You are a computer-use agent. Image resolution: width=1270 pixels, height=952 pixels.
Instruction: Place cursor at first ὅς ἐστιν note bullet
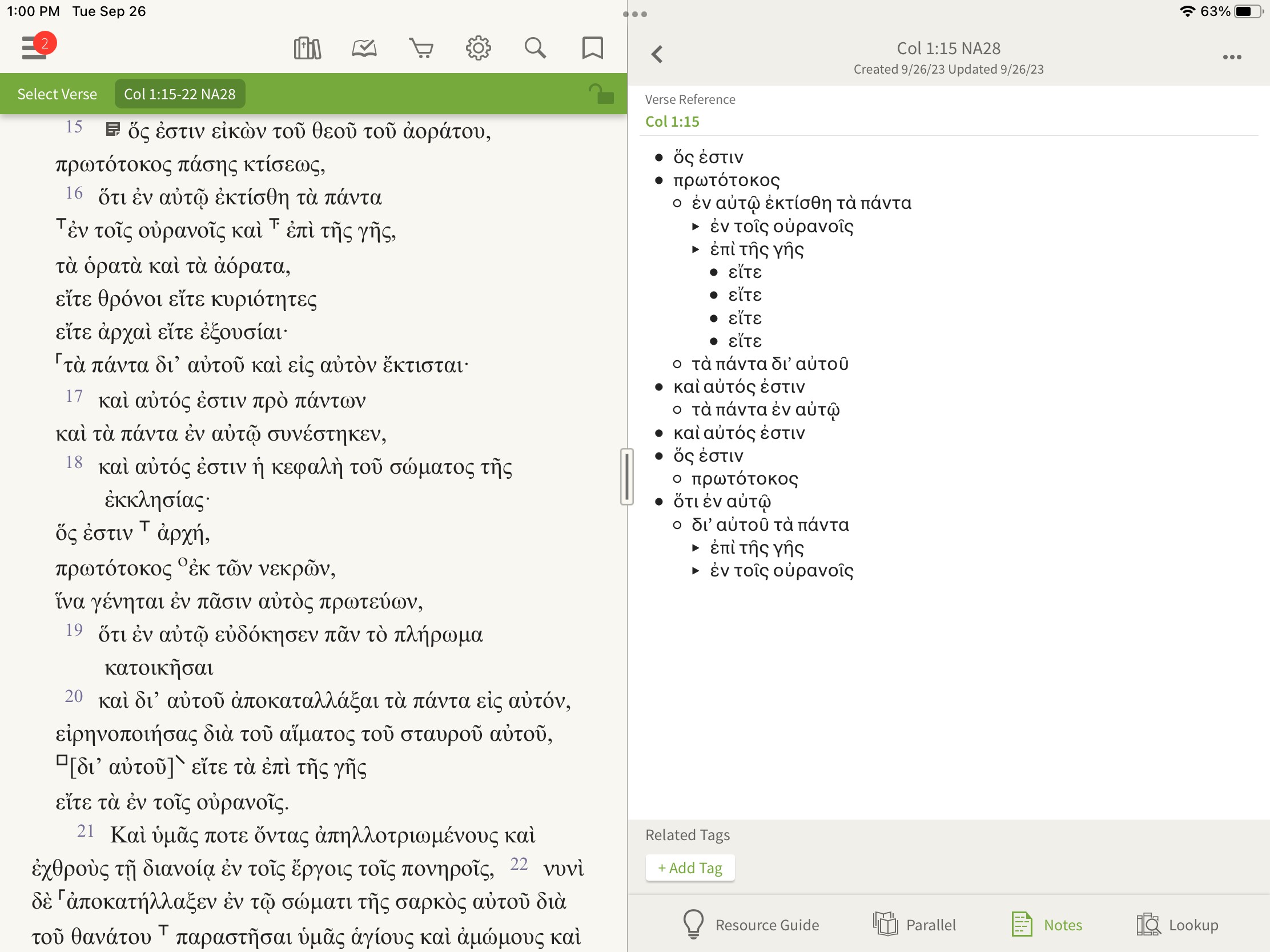point(708,157)
